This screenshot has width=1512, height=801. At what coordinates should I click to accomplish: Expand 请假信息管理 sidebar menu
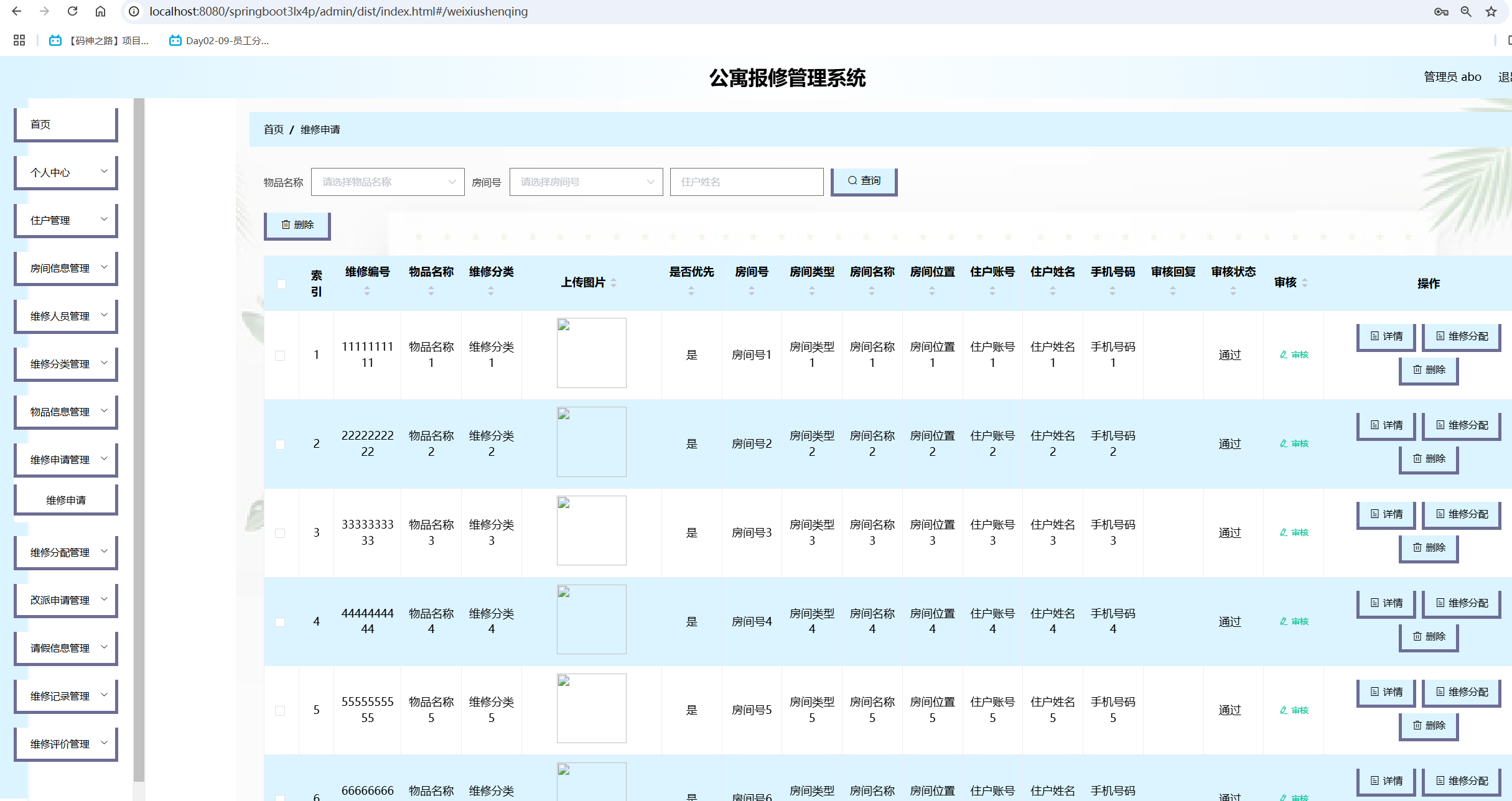tap(66, 648)
